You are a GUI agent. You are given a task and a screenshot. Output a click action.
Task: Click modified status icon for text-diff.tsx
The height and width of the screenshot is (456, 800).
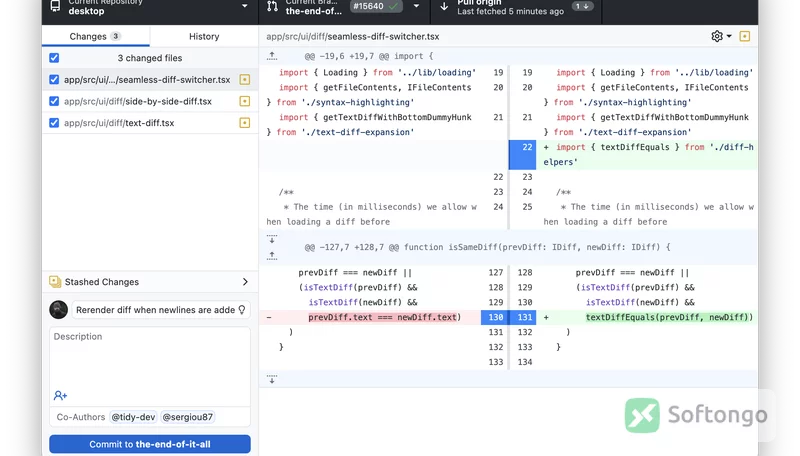[x=245, y=123]
